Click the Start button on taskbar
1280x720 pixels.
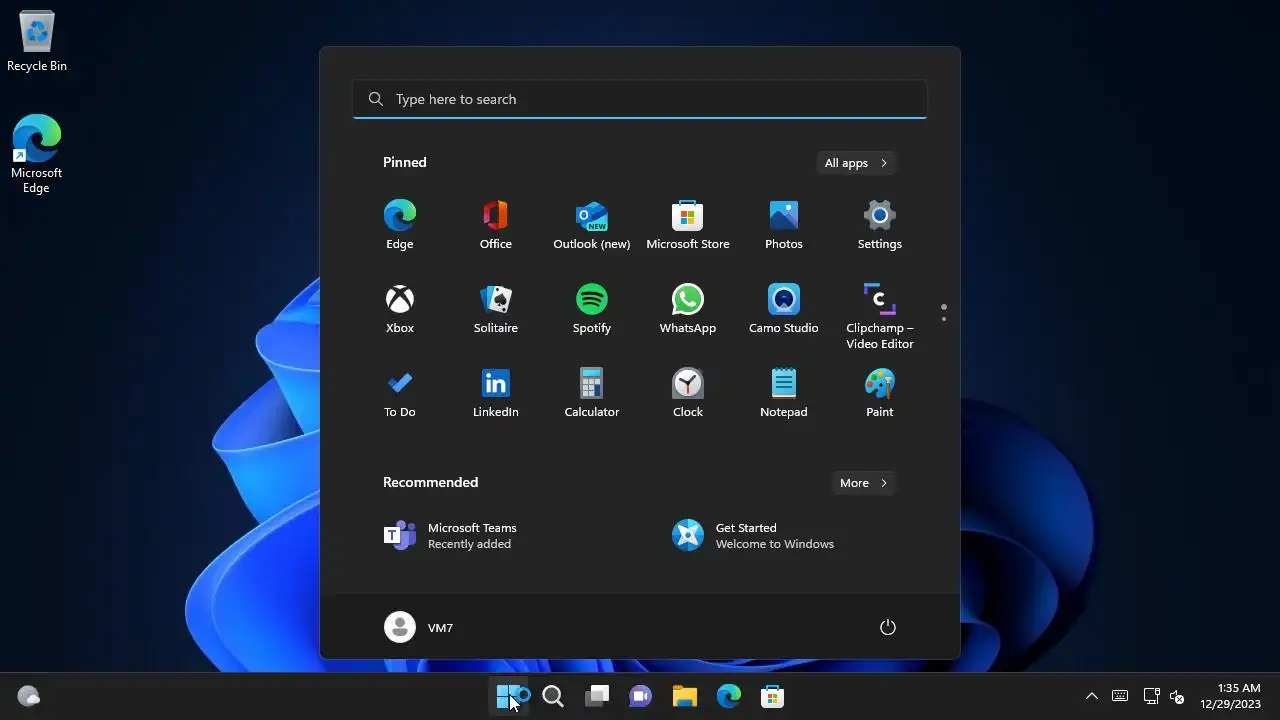(509, 696)
